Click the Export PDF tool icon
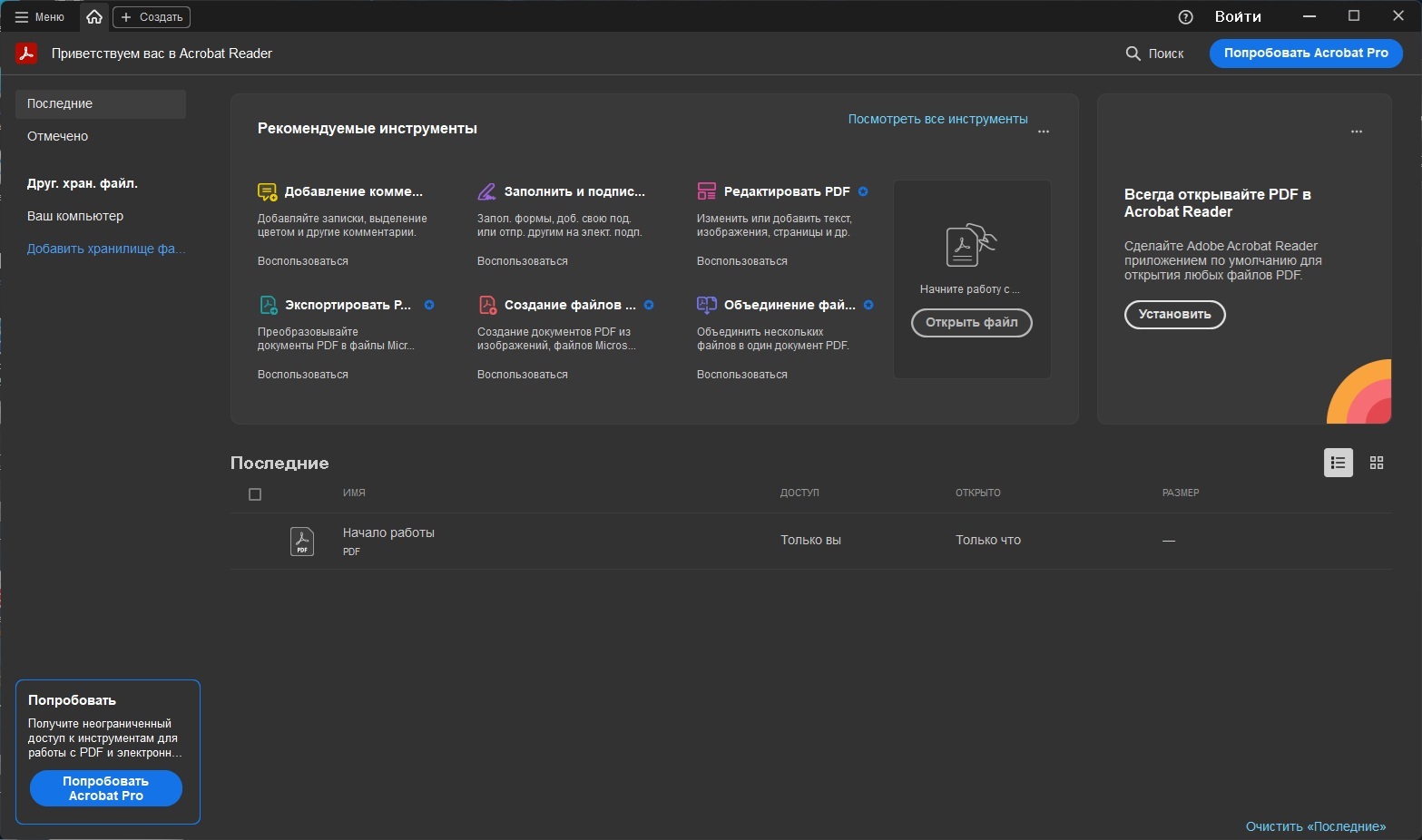Viewport: 1422px width, 840px height. (x=268, y=305)
